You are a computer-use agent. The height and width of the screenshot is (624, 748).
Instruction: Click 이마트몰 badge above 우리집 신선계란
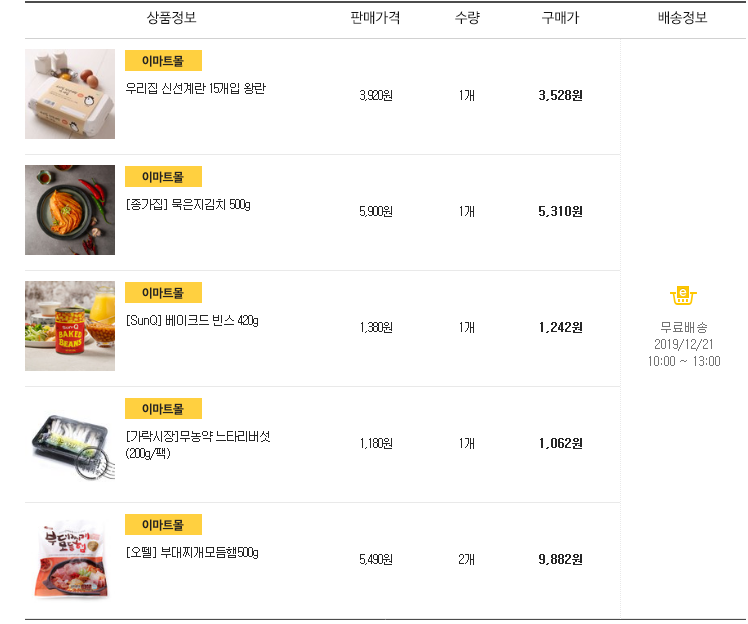(163, 61)
